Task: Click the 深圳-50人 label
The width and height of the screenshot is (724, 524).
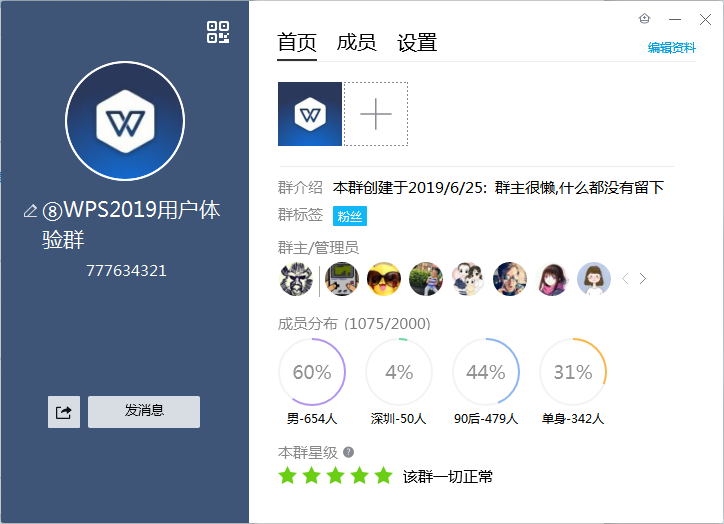Action: [x=398, y=419]
